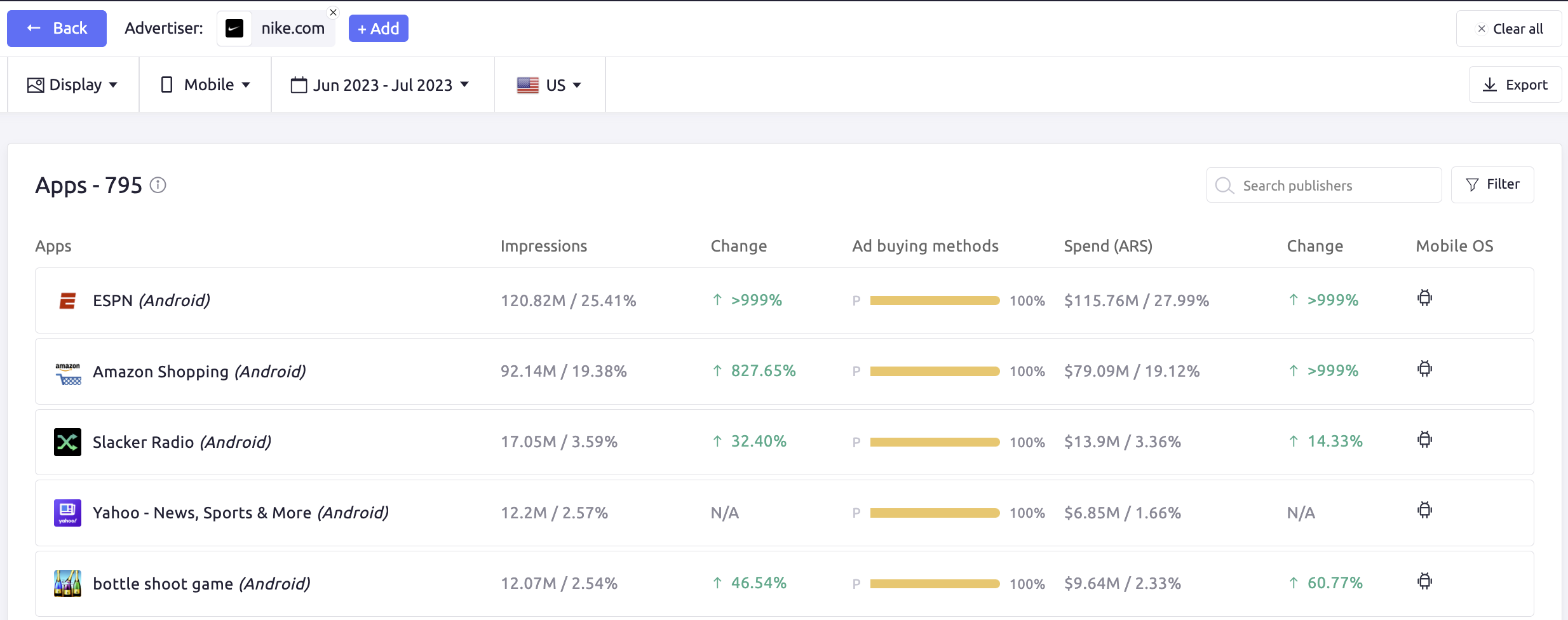Click ESPN spend $115.76M / 27.99%
The image size is (1568, 620).
(x=1137, y=300)
